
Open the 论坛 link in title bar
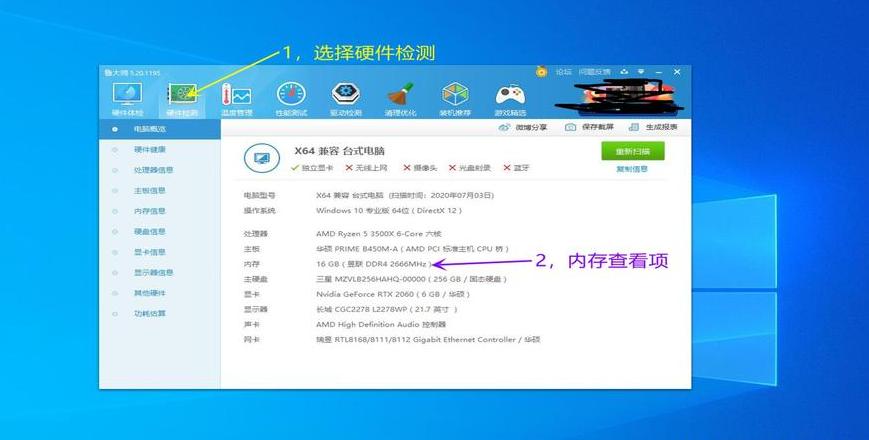564,72
